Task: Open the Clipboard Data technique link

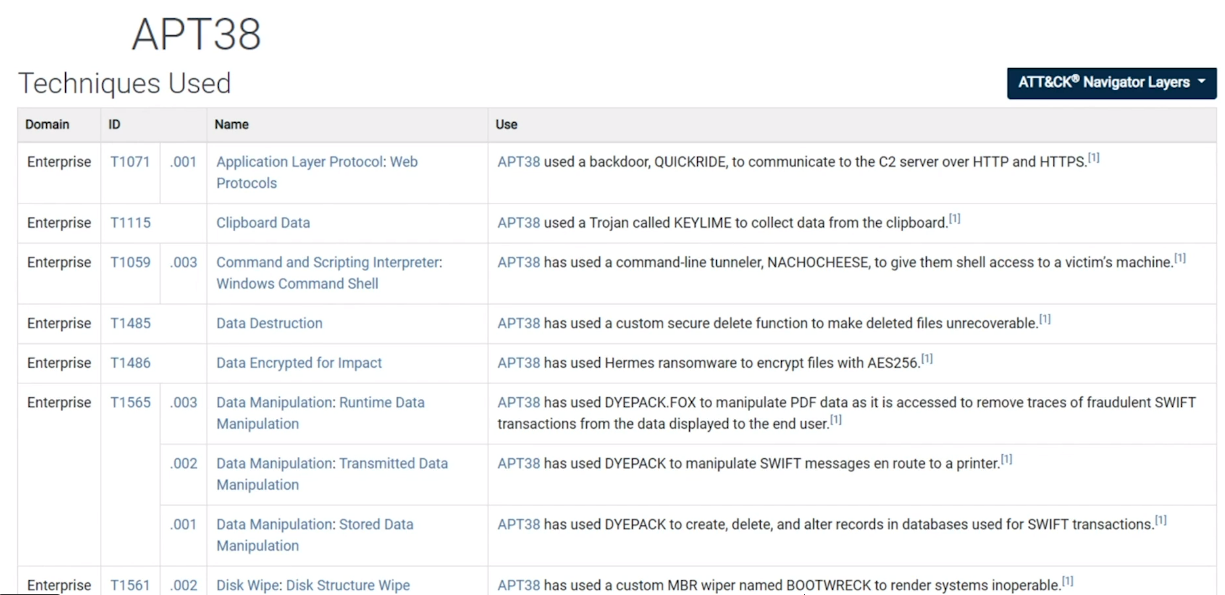Action: (x=263, y=223)
